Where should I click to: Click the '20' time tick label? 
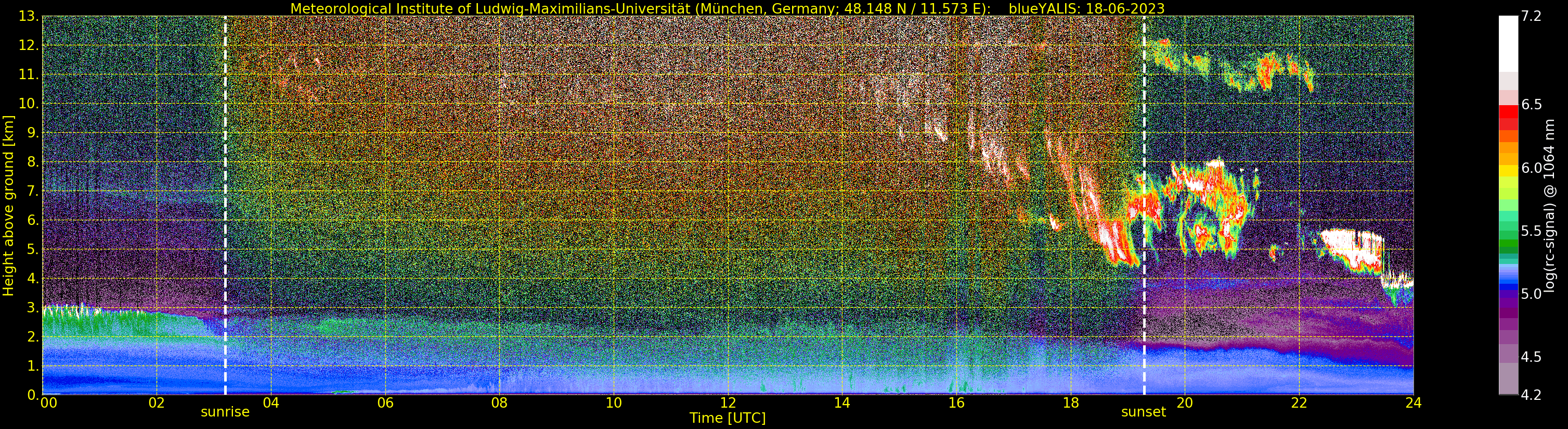[x=1185, y=403]
